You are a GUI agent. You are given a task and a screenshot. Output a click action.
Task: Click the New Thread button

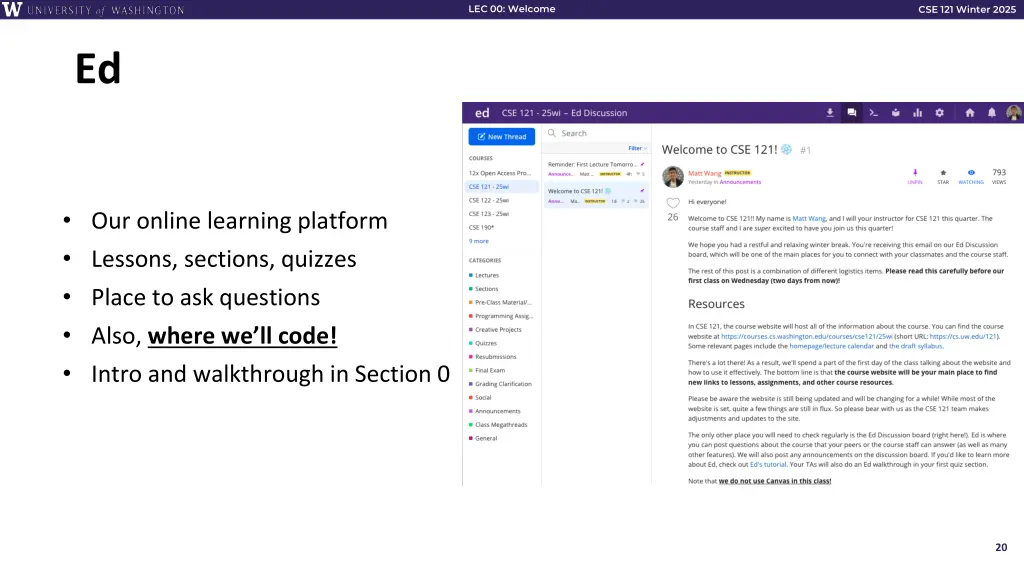pyautogui.click(x=502, y=136)
